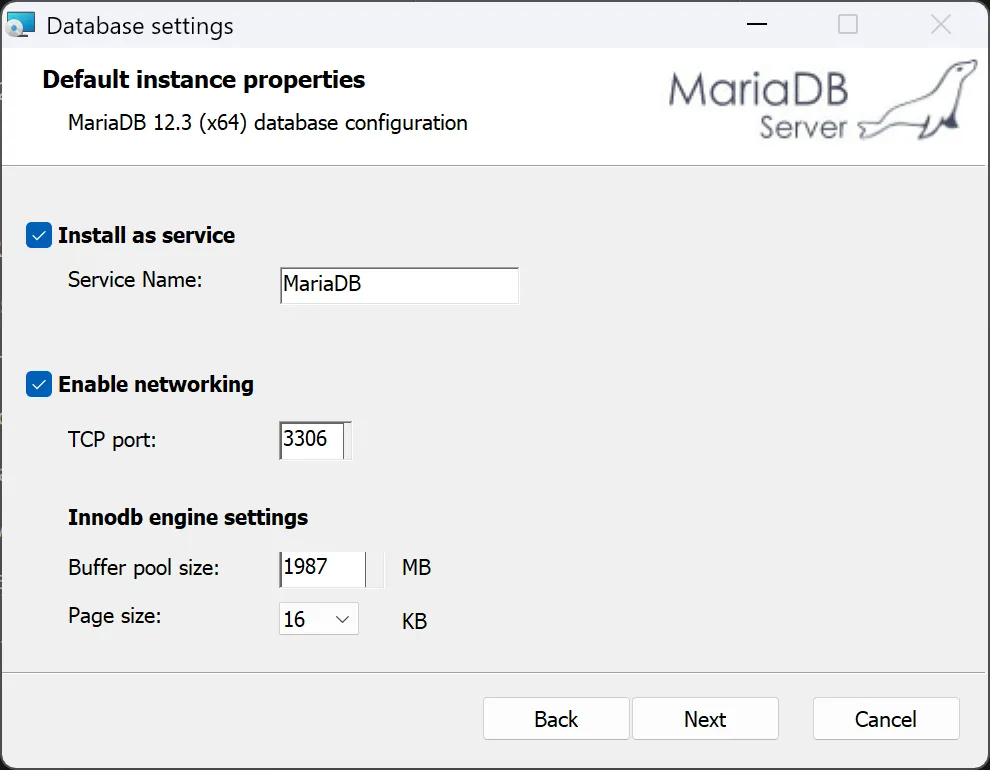This screenshot has width=990, height=770.
Task: Click the Default instance properties heading
Action: pyautogui.click(x=204, y=80)
